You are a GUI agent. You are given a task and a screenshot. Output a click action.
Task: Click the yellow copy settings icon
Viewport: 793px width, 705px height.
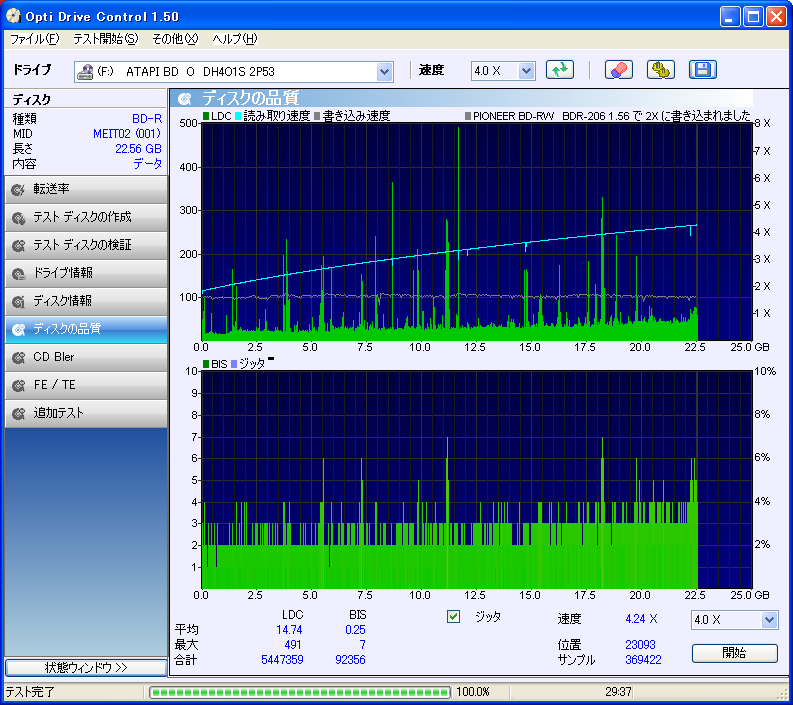point(661,70)
